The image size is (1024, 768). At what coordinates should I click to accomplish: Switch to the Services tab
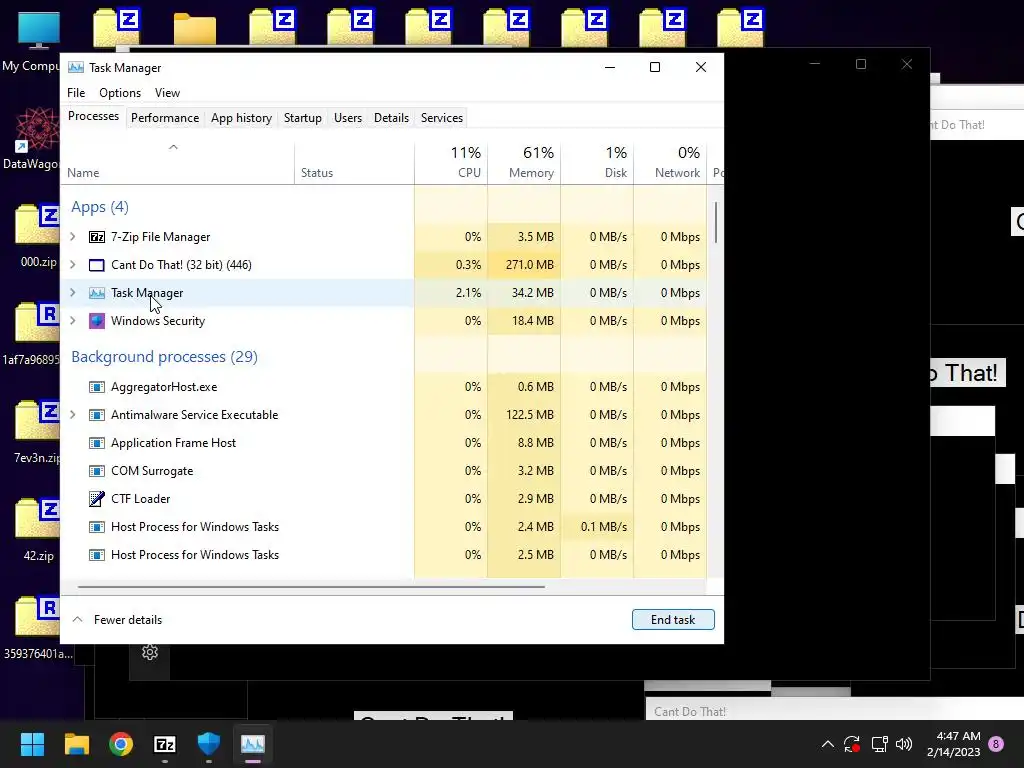[441, 118]
